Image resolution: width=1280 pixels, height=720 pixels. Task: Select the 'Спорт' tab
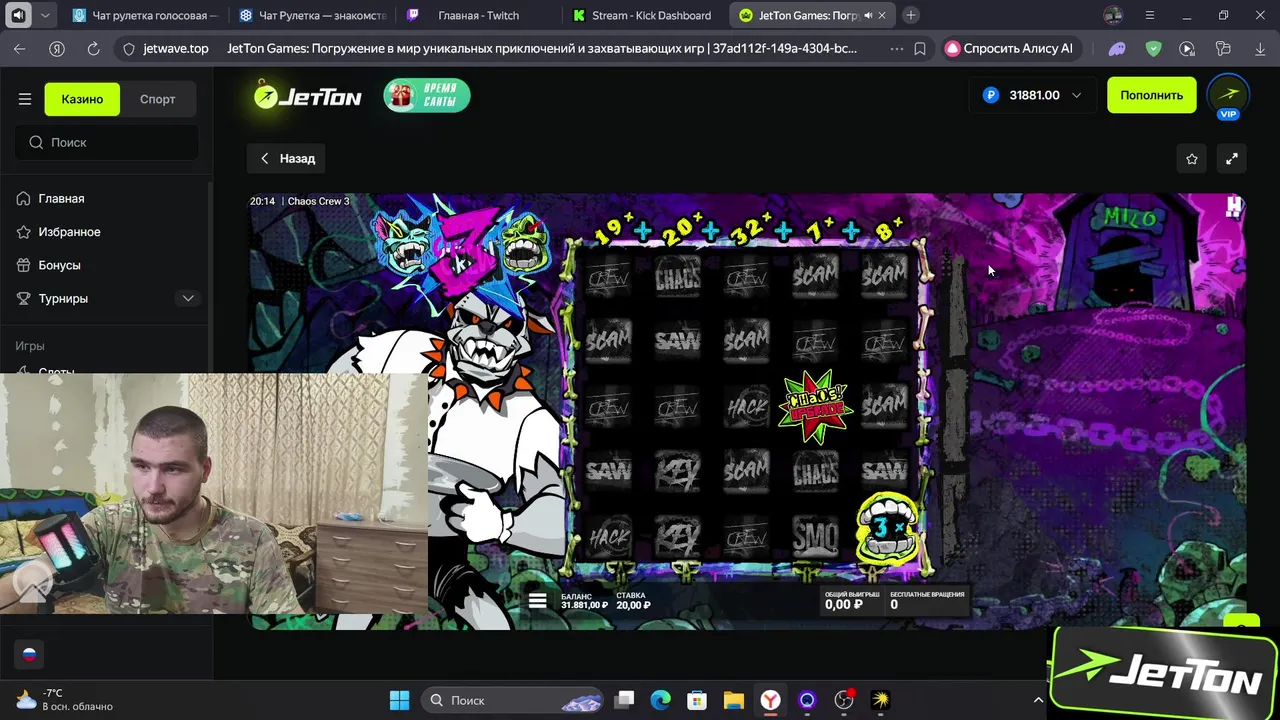pos(158,99)
